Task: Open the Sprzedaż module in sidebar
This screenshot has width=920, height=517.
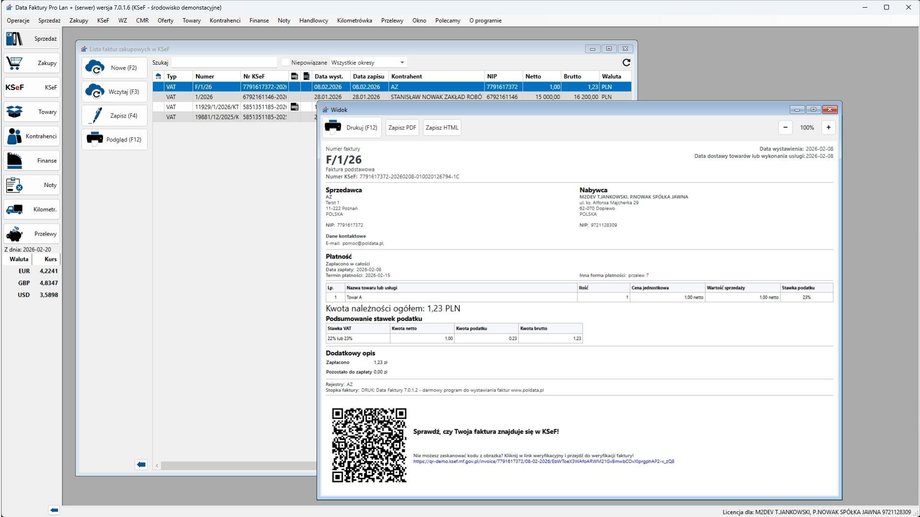Action: point(31,39)
